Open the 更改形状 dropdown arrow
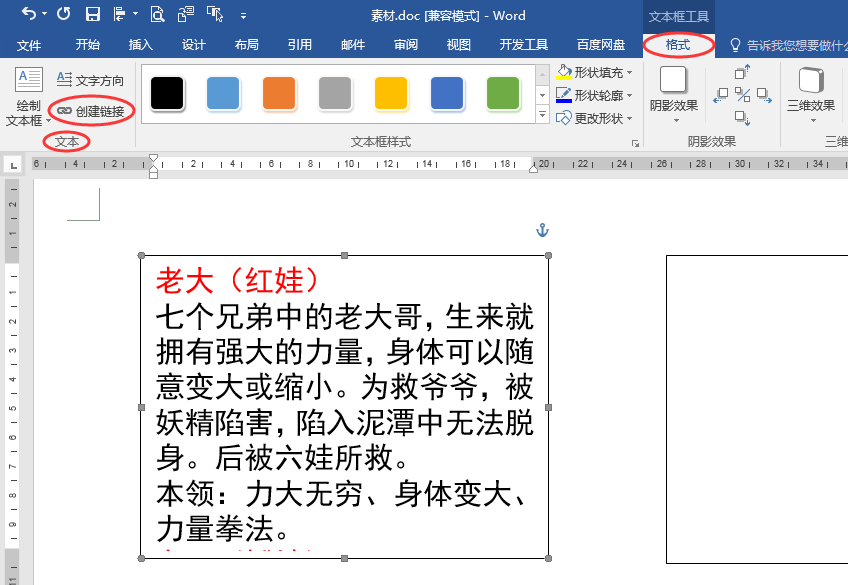Image resolution: width=848 pixels, height=585 pixels. click(630, 118)
